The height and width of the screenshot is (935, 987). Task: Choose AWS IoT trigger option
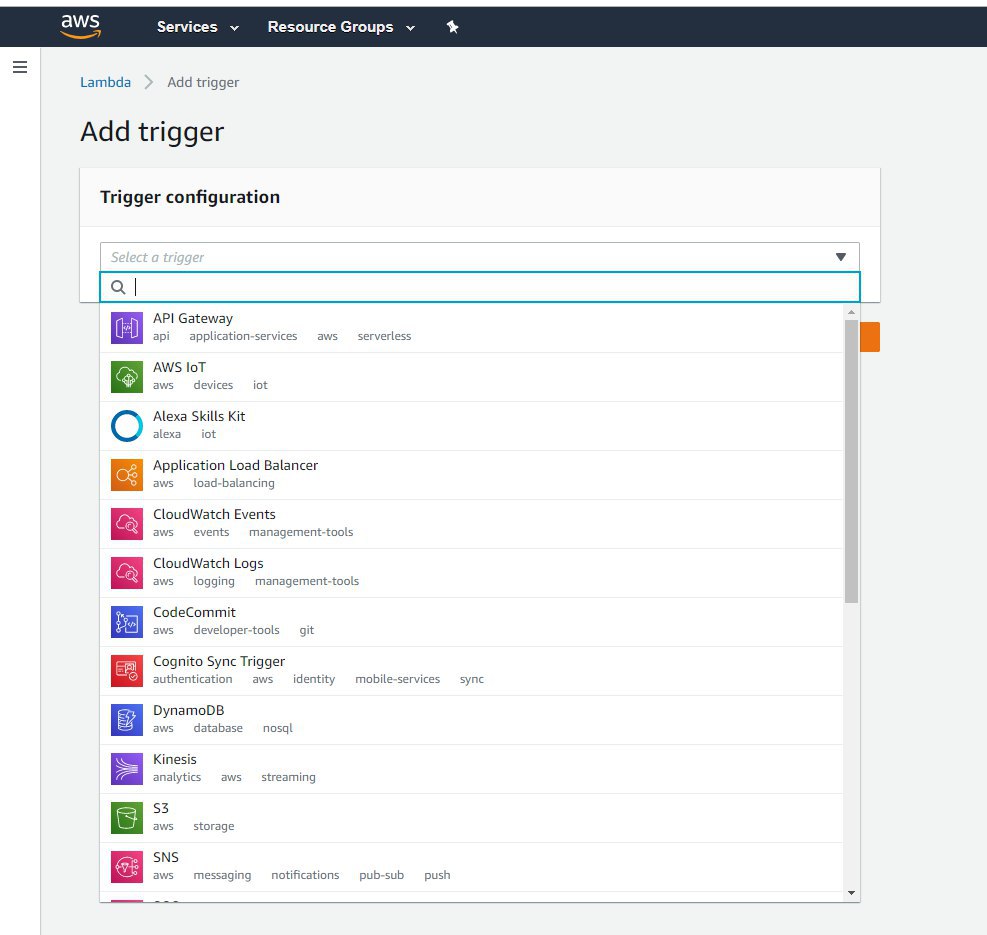coord(471,377)
